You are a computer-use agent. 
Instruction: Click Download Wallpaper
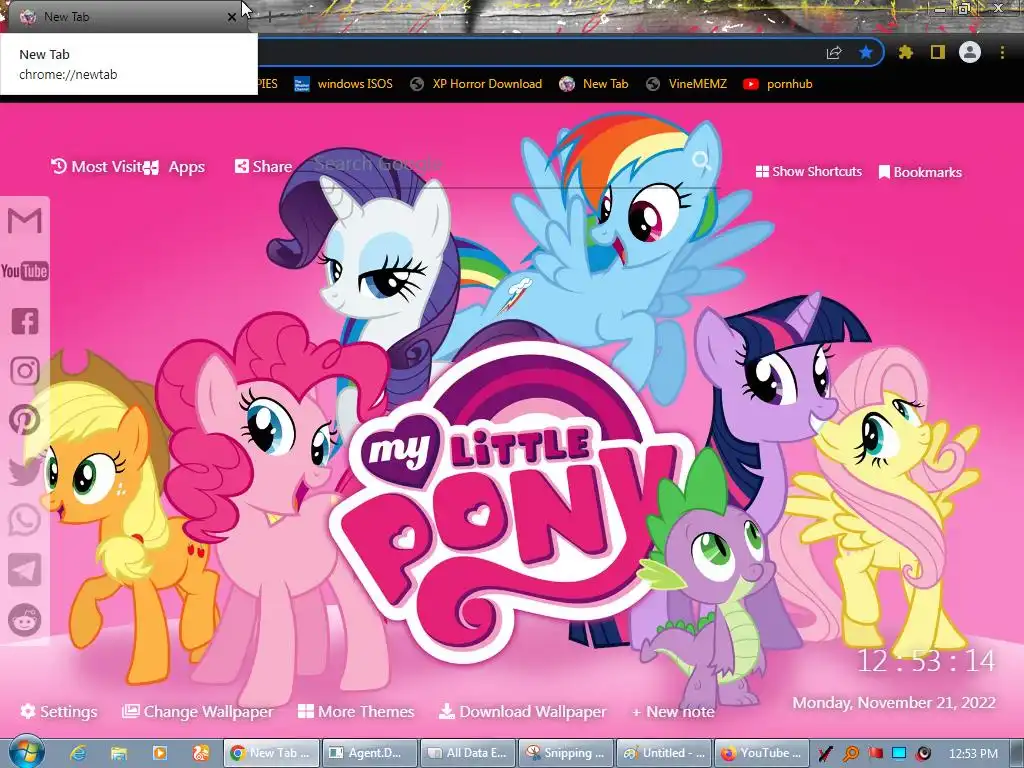pos(522,711)
